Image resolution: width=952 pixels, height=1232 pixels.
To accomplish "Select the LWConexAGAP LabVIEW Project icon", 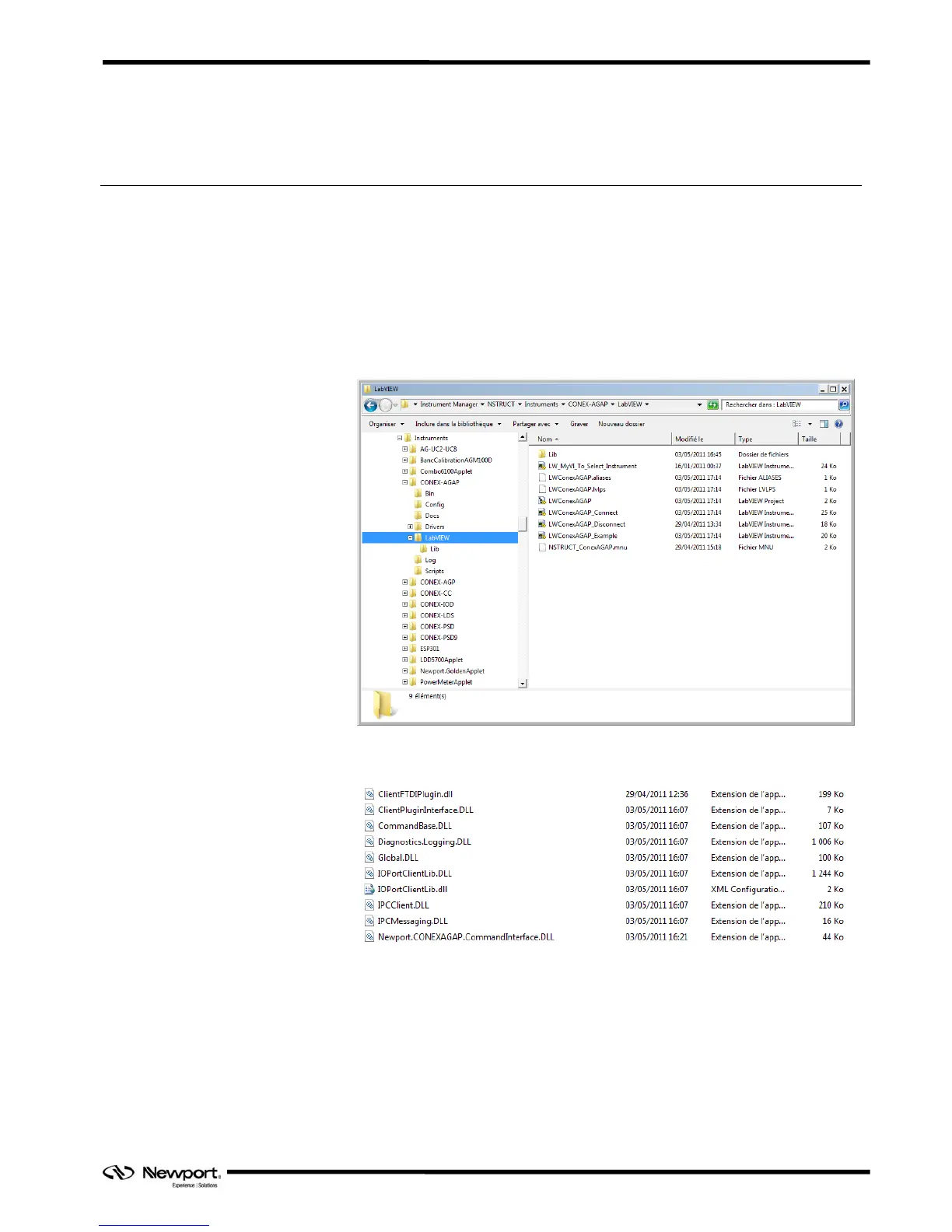I will (x=542, y=501).
